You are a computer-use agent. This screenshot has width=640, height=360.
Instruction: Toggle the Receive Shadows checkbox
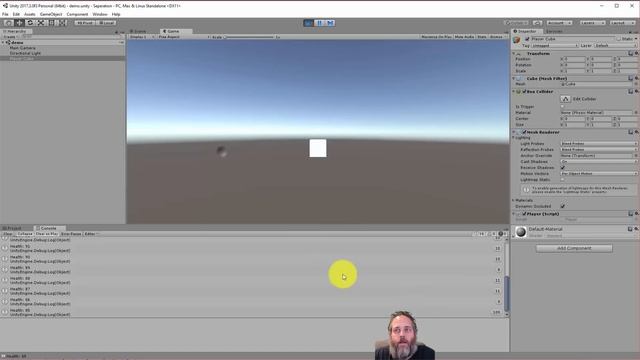coord(563,167)
